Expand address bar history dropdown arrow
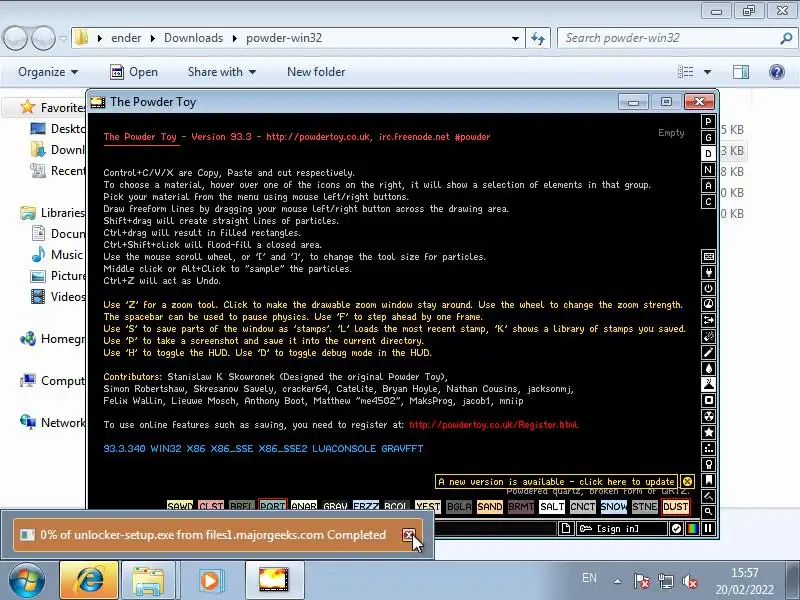The image size is (800, 600). click(x=515, y=38)
